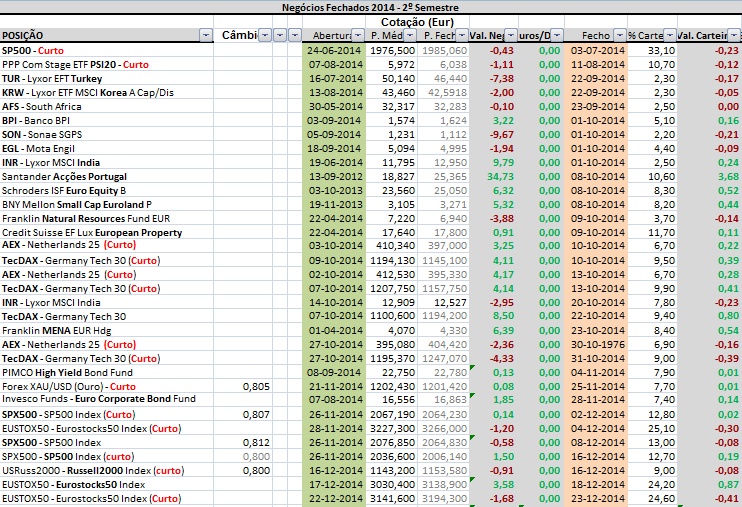The width and height of the screenshot is (742, 507).
Task: Select the 'Franklin Natural Resources Fund EUR' cell
Action: [107, 219]
